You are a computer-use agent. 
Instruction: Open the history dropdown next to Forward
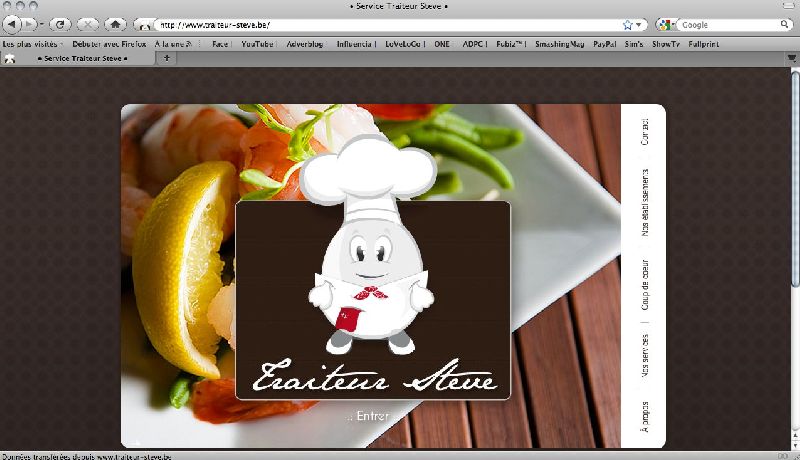41,24
